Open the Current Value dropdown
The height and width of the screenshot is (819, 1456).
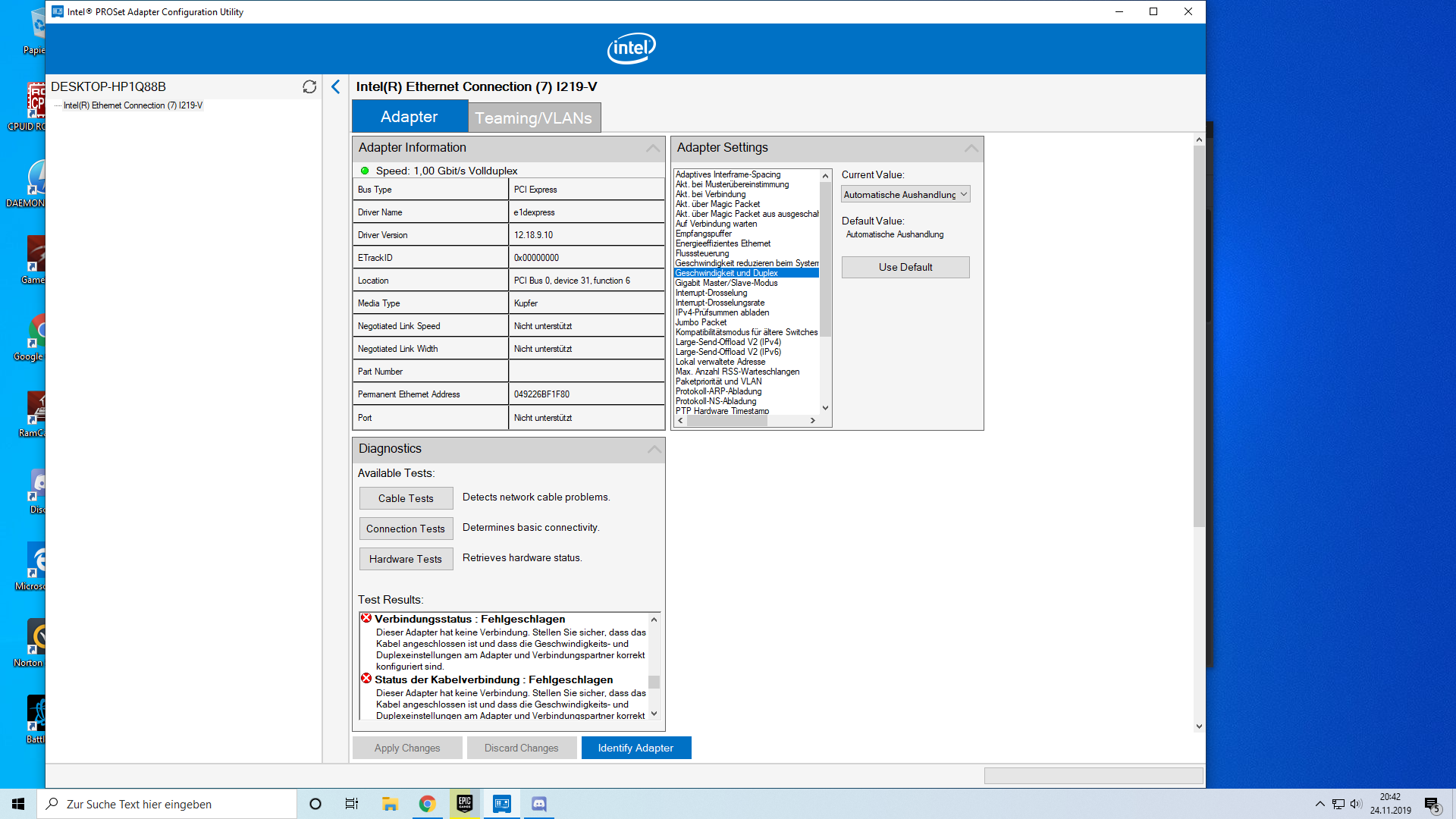pyautogui.click(x=905, y=194)
